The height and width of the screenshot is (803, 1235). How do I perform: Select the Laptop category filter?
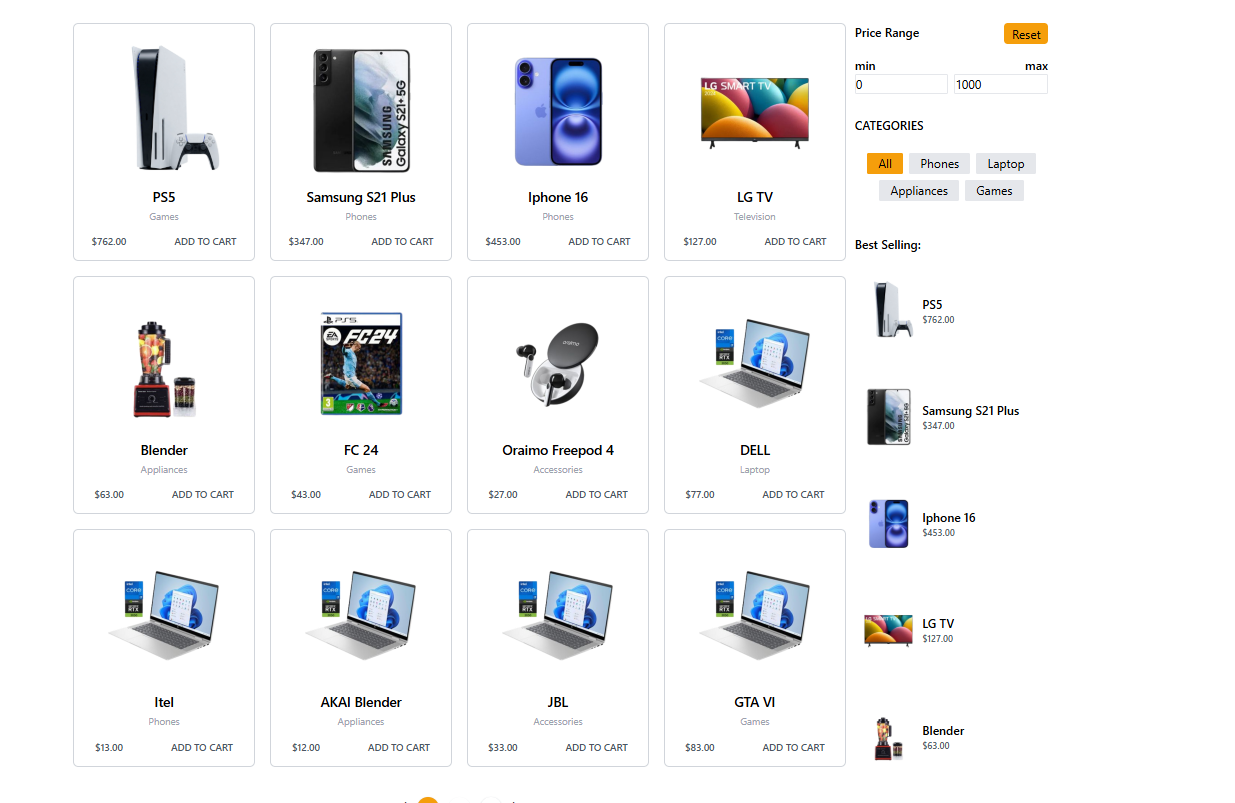click(x=1006, y=164)
